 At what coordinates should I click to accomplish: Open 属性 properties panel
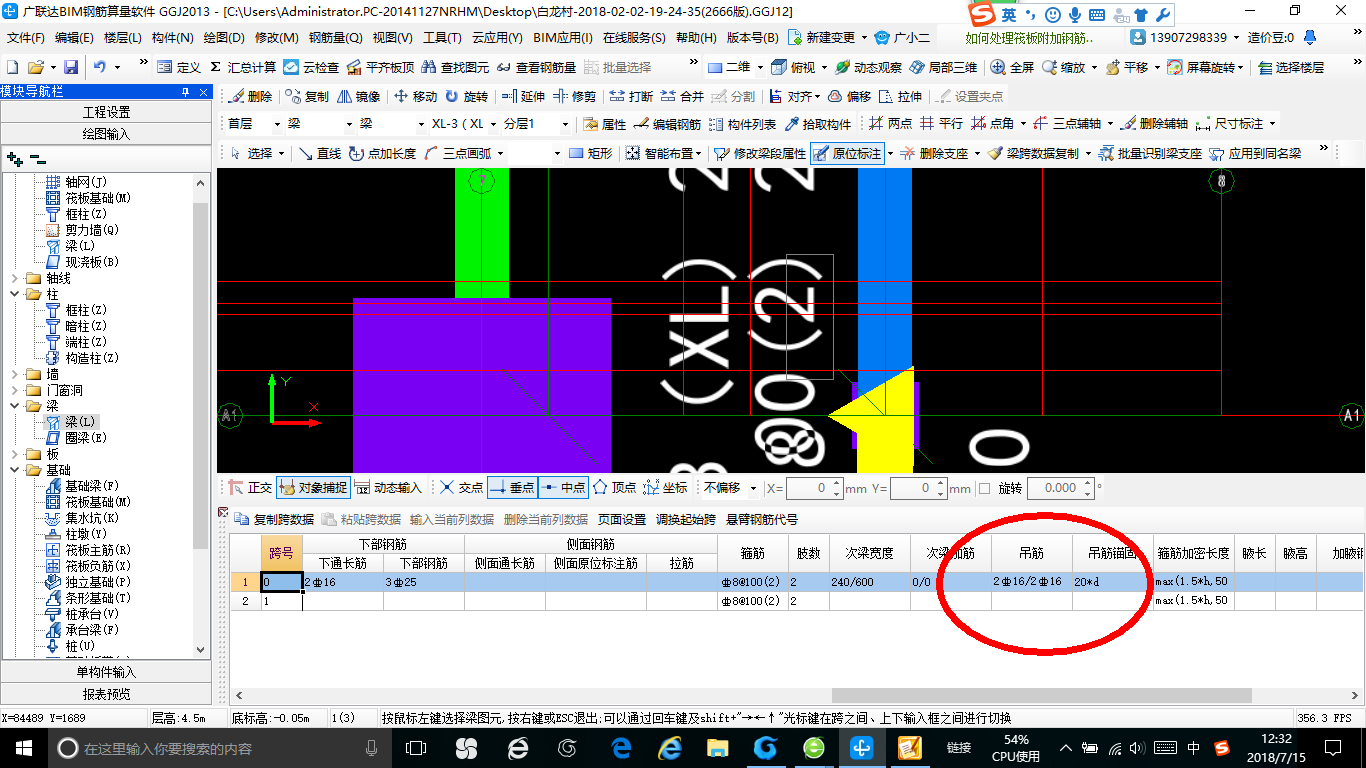click(x=604, y=124)
